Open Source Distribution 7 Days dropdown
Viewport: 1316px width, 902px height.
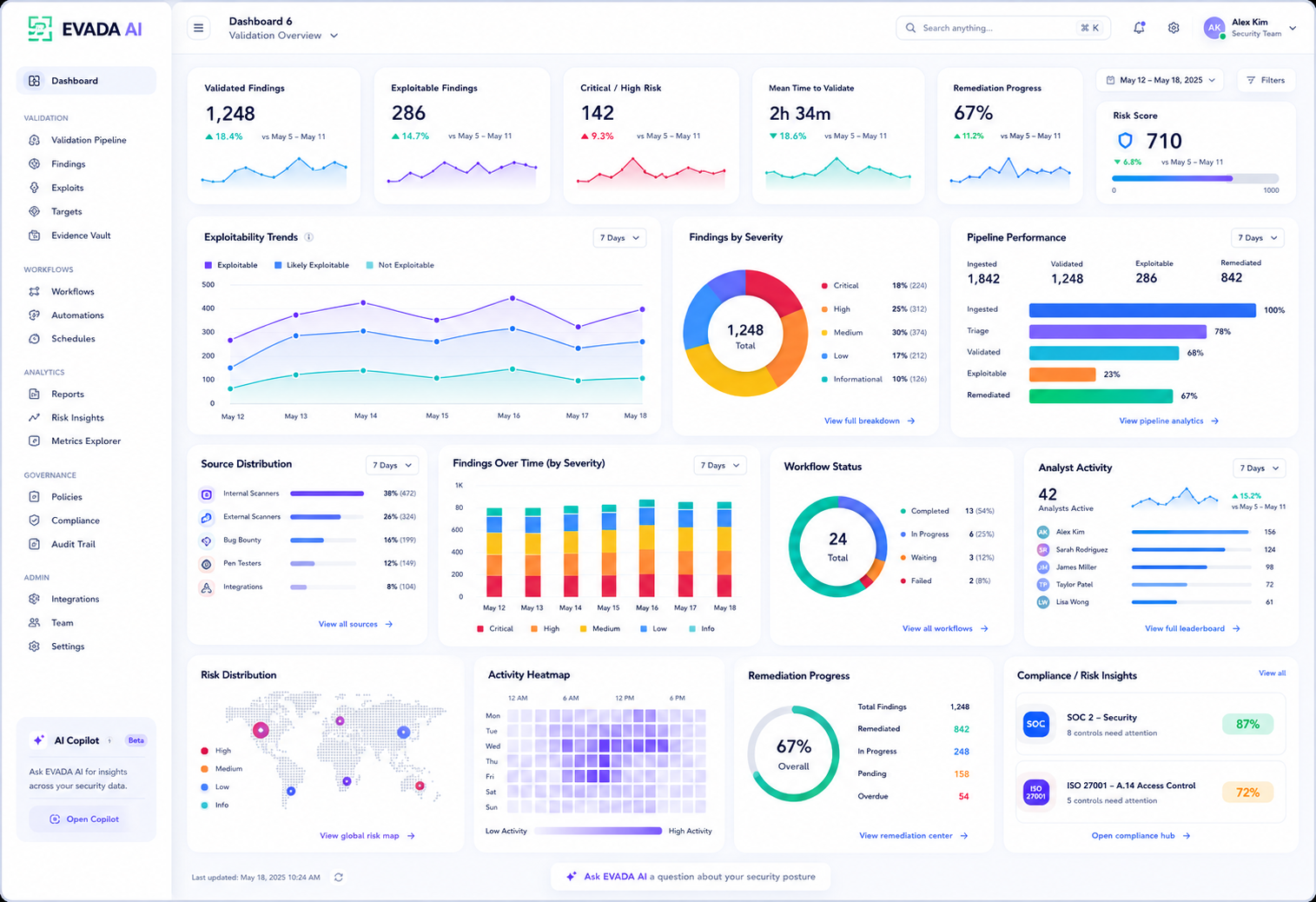(392, 466)
